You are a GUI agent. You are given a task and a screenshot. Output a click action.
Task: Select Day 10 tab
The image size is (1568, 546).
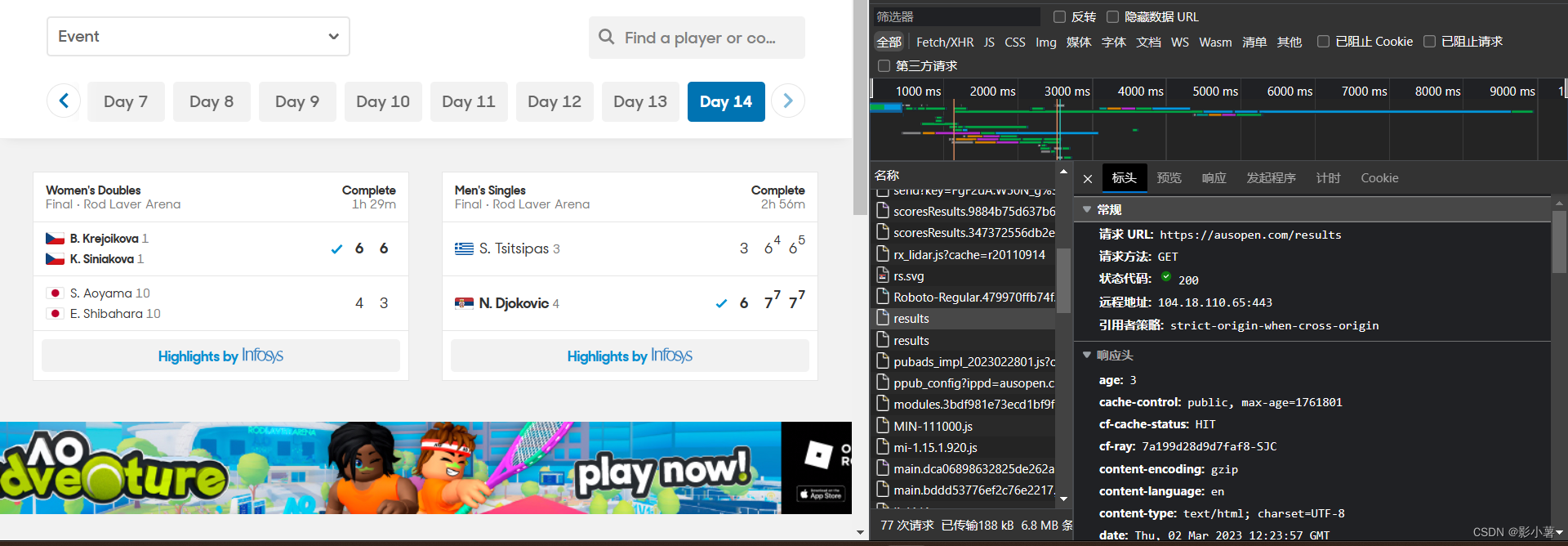pos(383,101)
